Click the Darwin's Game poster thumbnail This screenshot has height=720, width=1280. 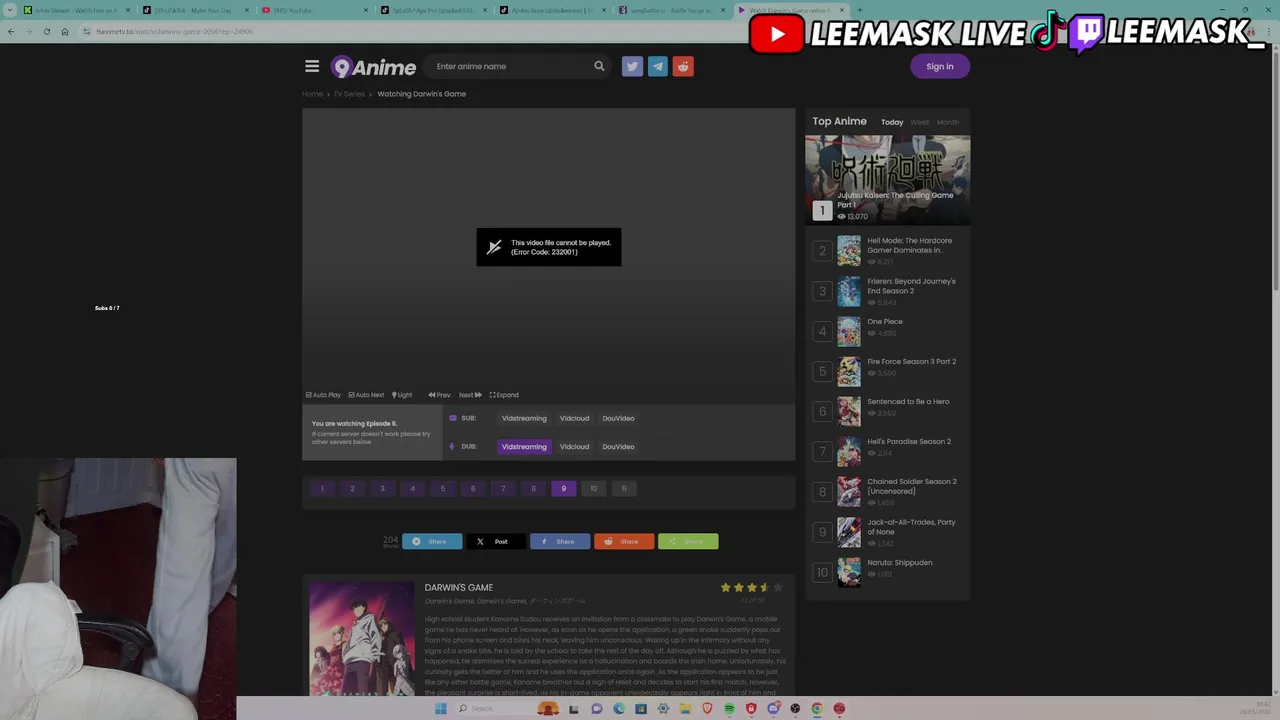pyautogui.click(x=362, y=638)
